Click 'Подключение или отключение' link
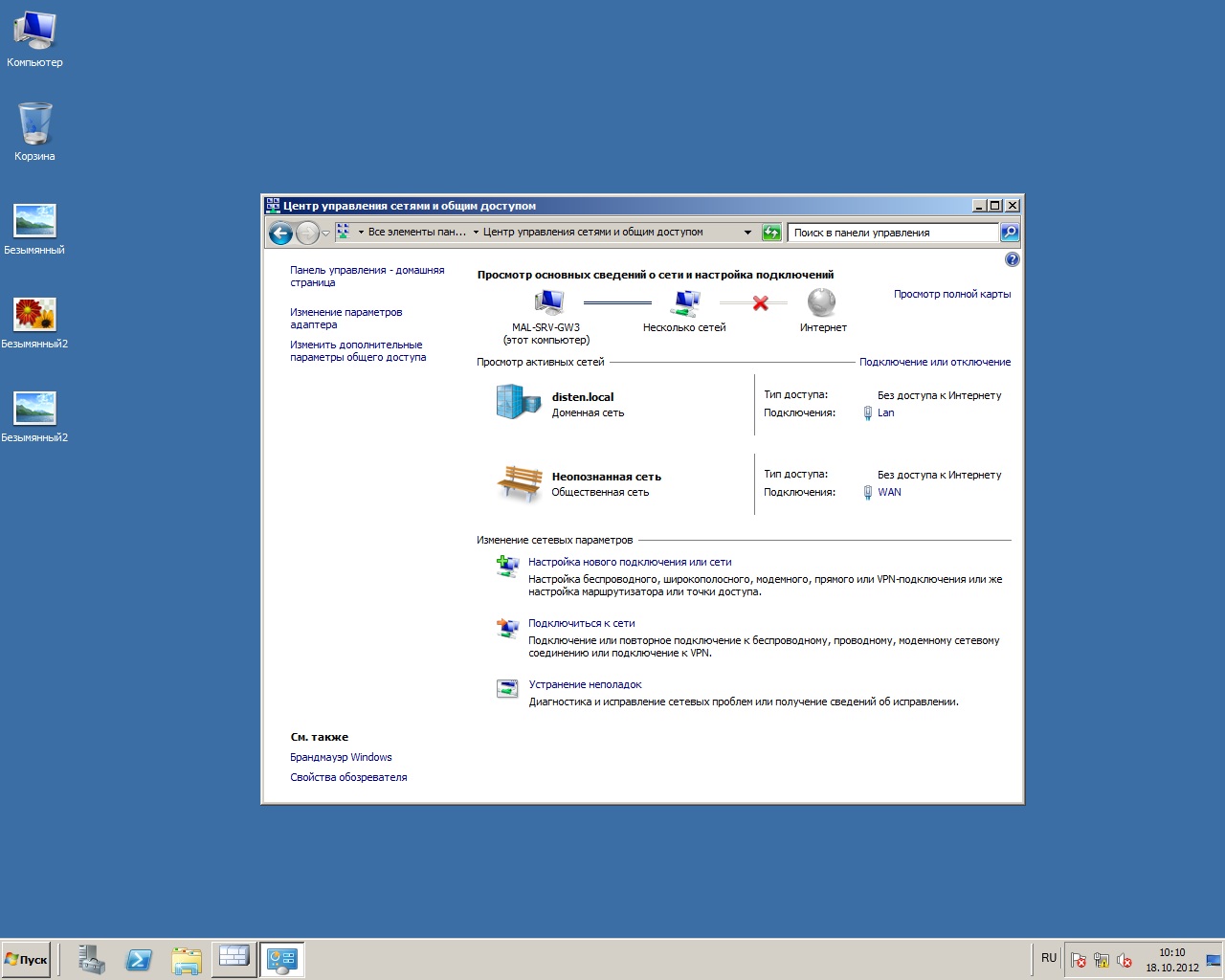 point(935,362)
